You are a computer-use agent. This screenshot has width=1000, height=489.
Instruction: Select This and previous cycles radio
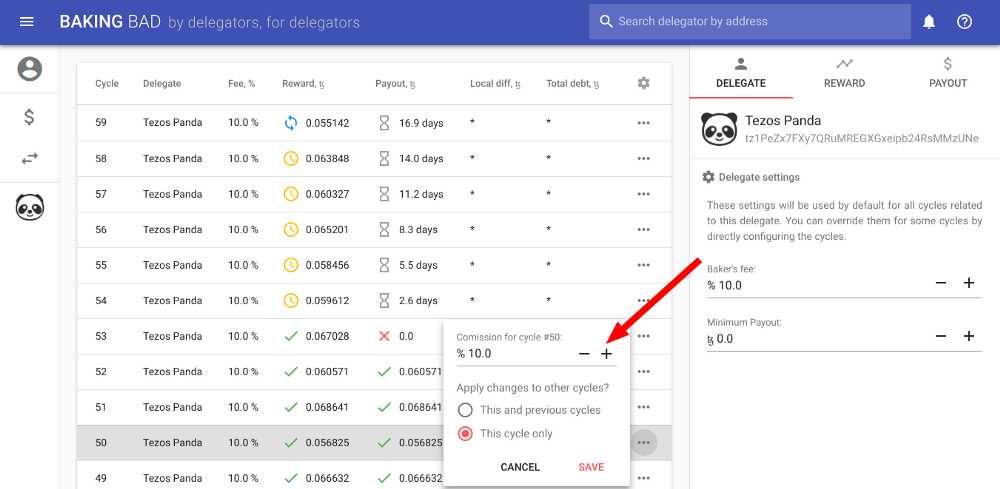click(x=466, y=410)
